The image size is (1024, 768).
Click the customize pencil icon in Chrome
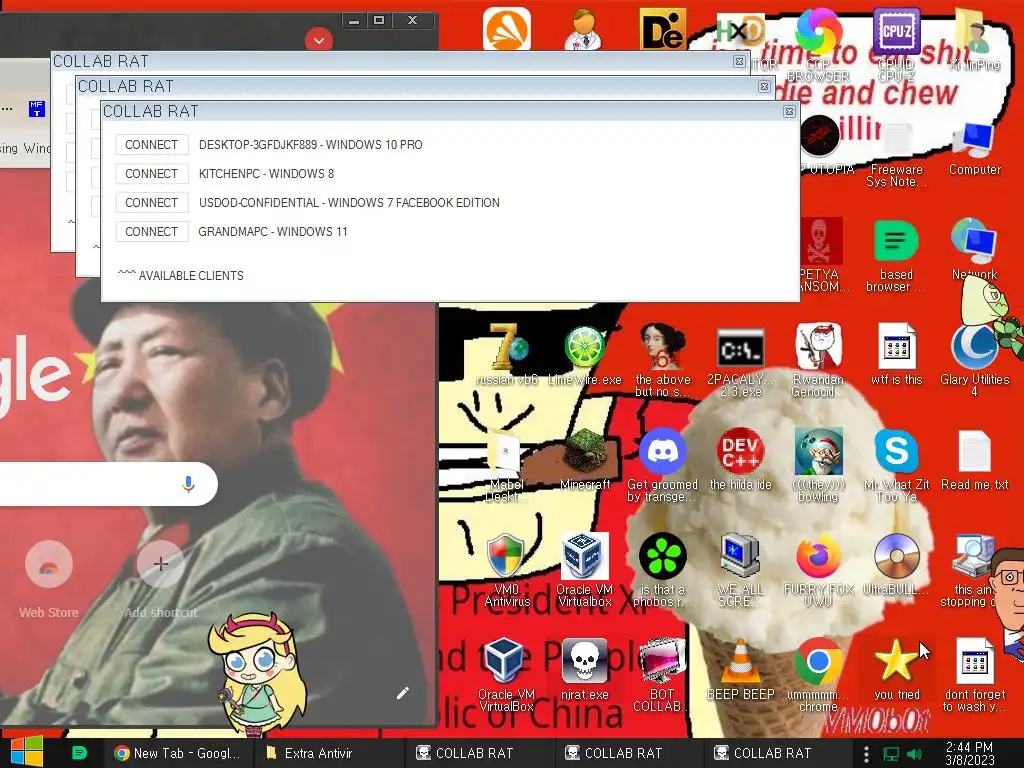pyautogui.click(x=402, y=693)
